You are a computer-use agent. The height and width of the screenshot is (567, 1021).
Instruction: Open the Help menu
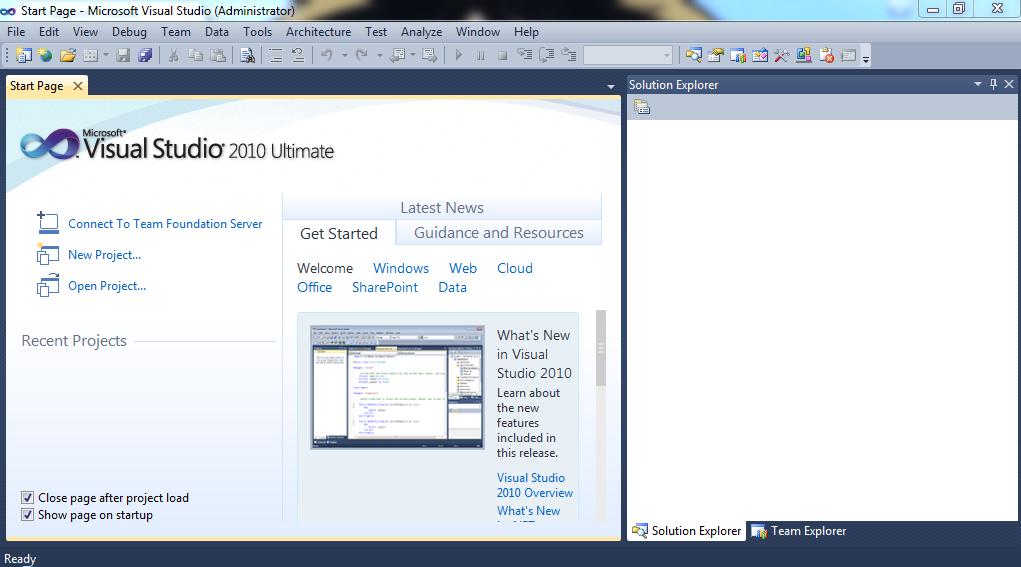point(526,32)
